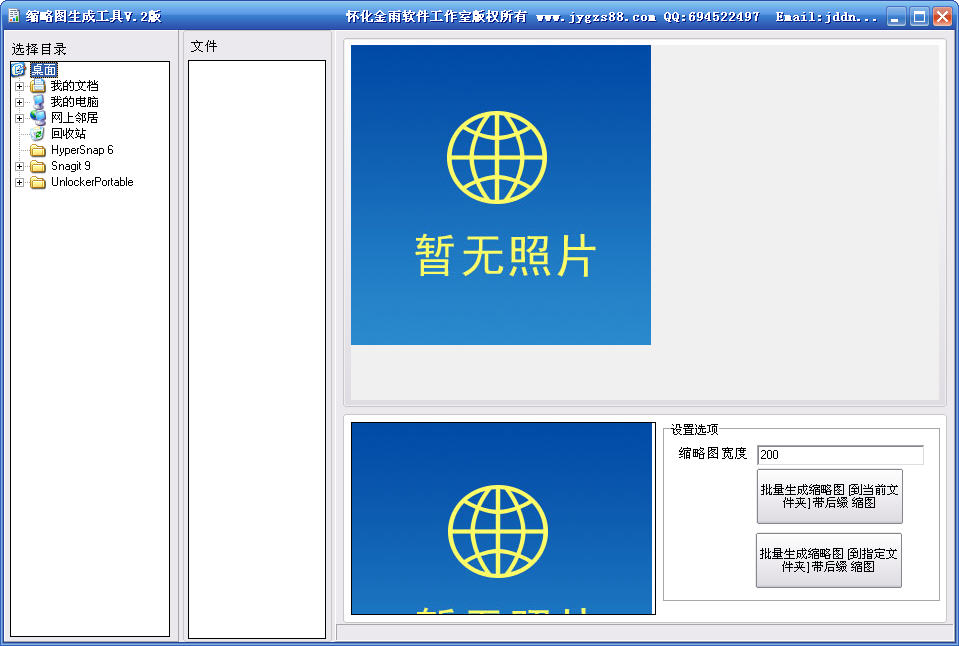This screenshot has height=646, width=959.
Task: Maximize the thumbnail tool window
Action: click(919, 17)
